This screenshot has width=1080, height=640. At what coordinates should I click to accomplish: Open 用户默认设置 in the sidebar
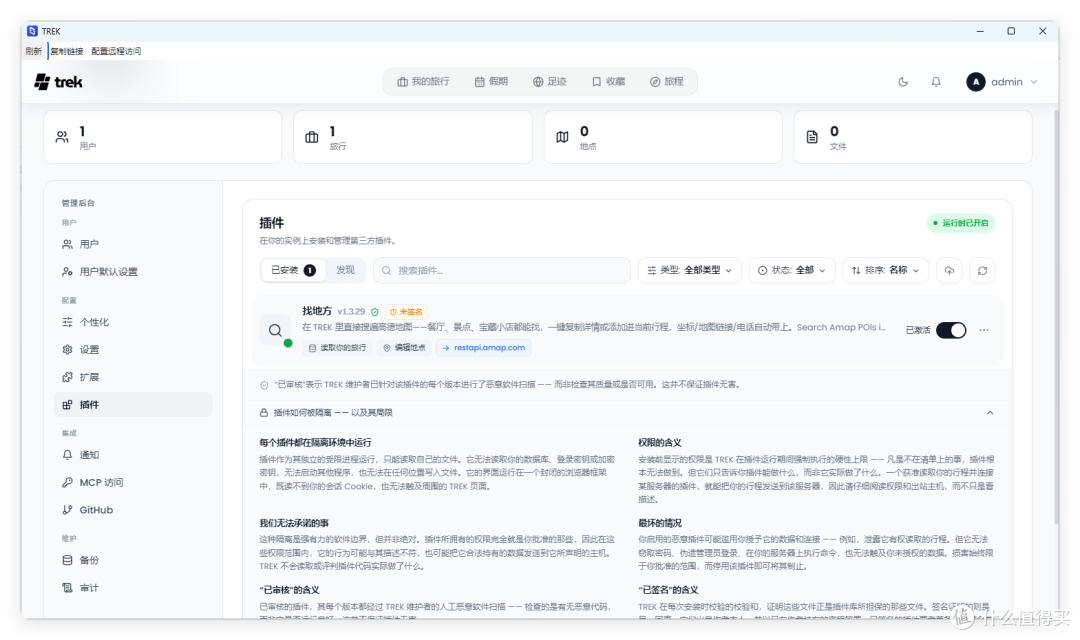coord(133,271)
